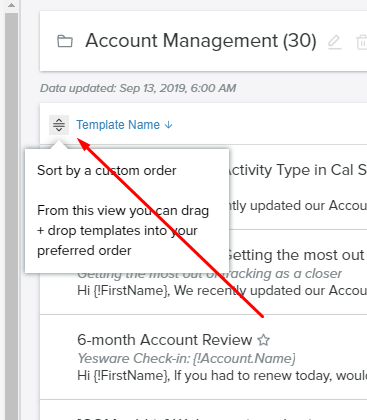
Task: Click the custom order sort icon
Action: point(59,125)
